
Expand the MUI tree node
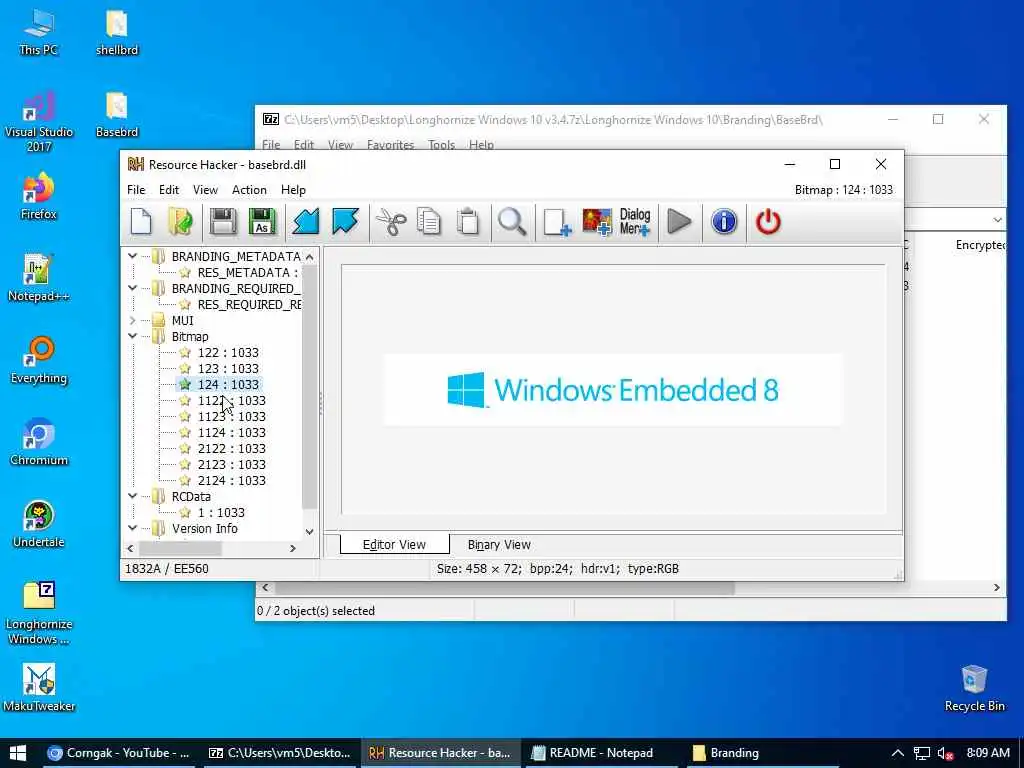click(x=133, y=320)
